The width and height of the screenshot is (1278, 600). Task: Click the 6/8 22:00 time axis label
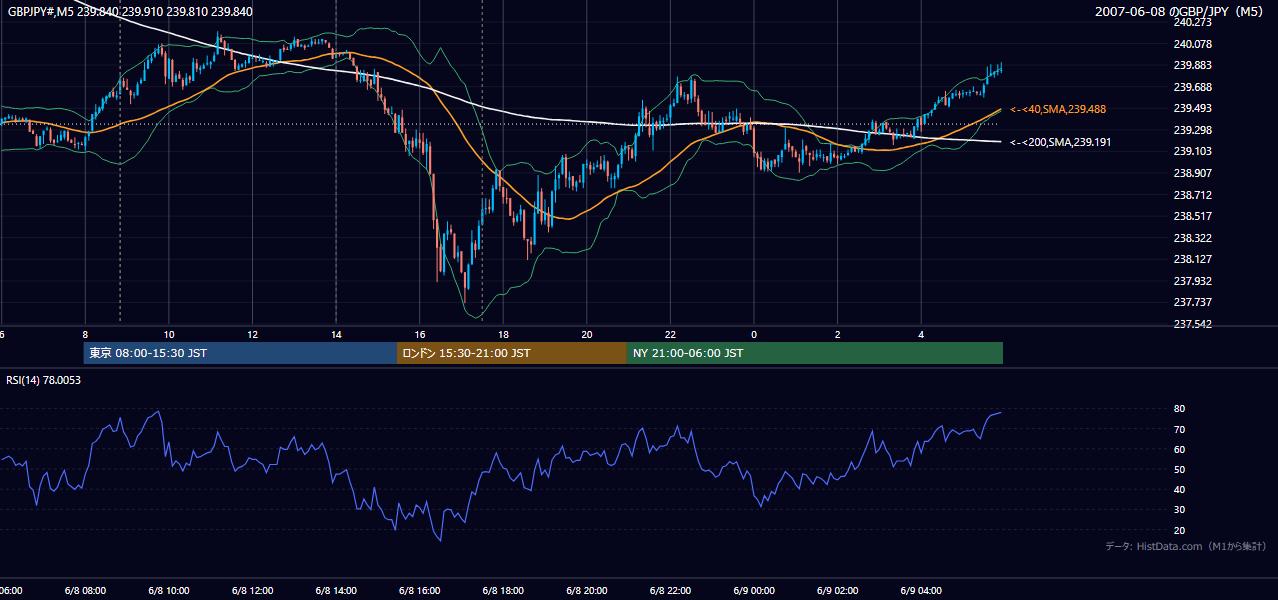pyautogui.click(x=670, y=591)
